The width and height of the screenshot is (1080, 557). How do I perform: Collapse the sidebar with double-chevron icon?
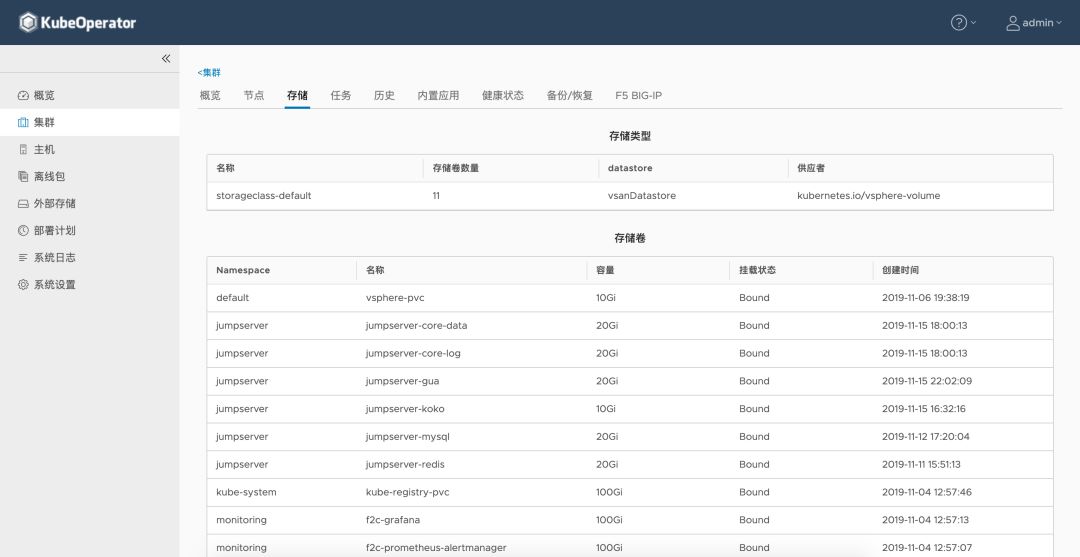[166, 59]
